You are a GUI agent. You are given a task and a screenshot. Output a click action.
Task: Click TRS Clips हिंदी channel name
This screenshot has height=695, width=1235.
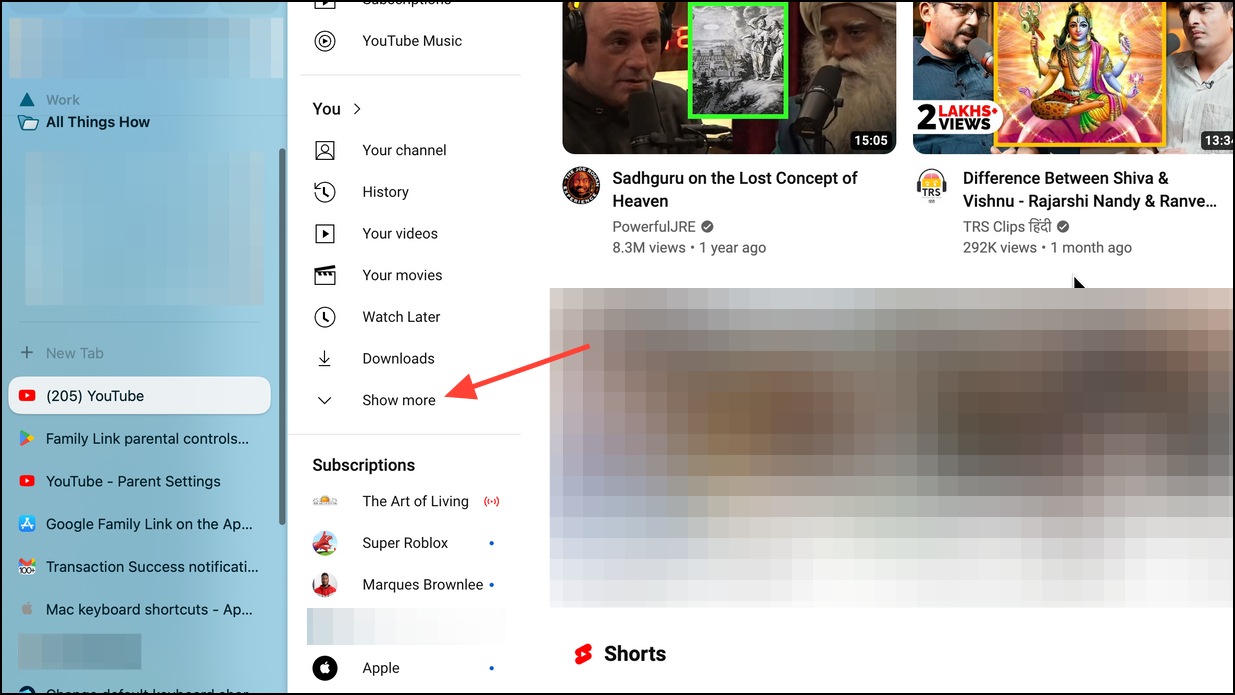coord(1009,226)
